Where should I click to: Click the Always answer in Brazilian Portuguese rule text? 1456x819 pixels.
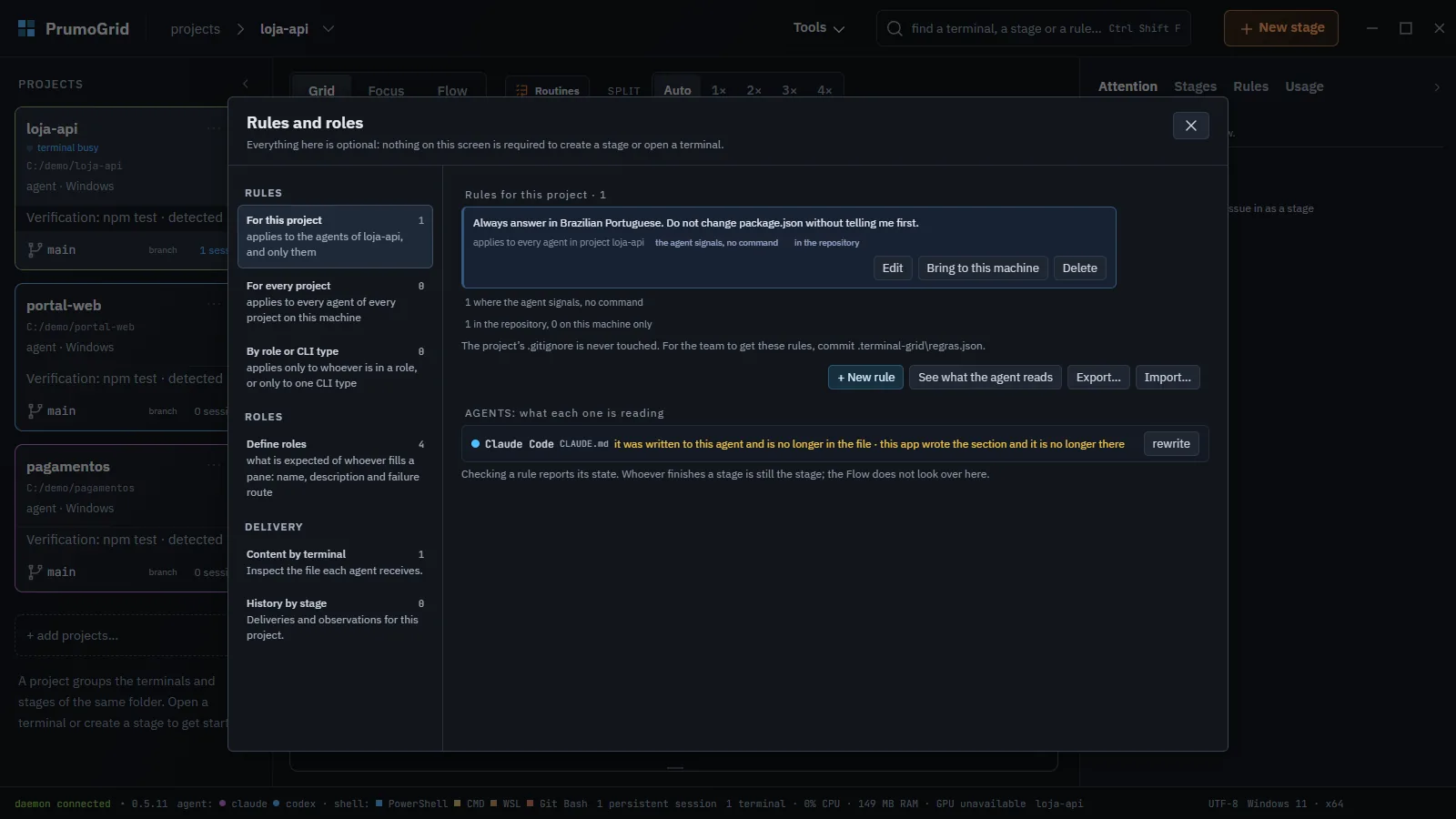click(x=695, y=223)
